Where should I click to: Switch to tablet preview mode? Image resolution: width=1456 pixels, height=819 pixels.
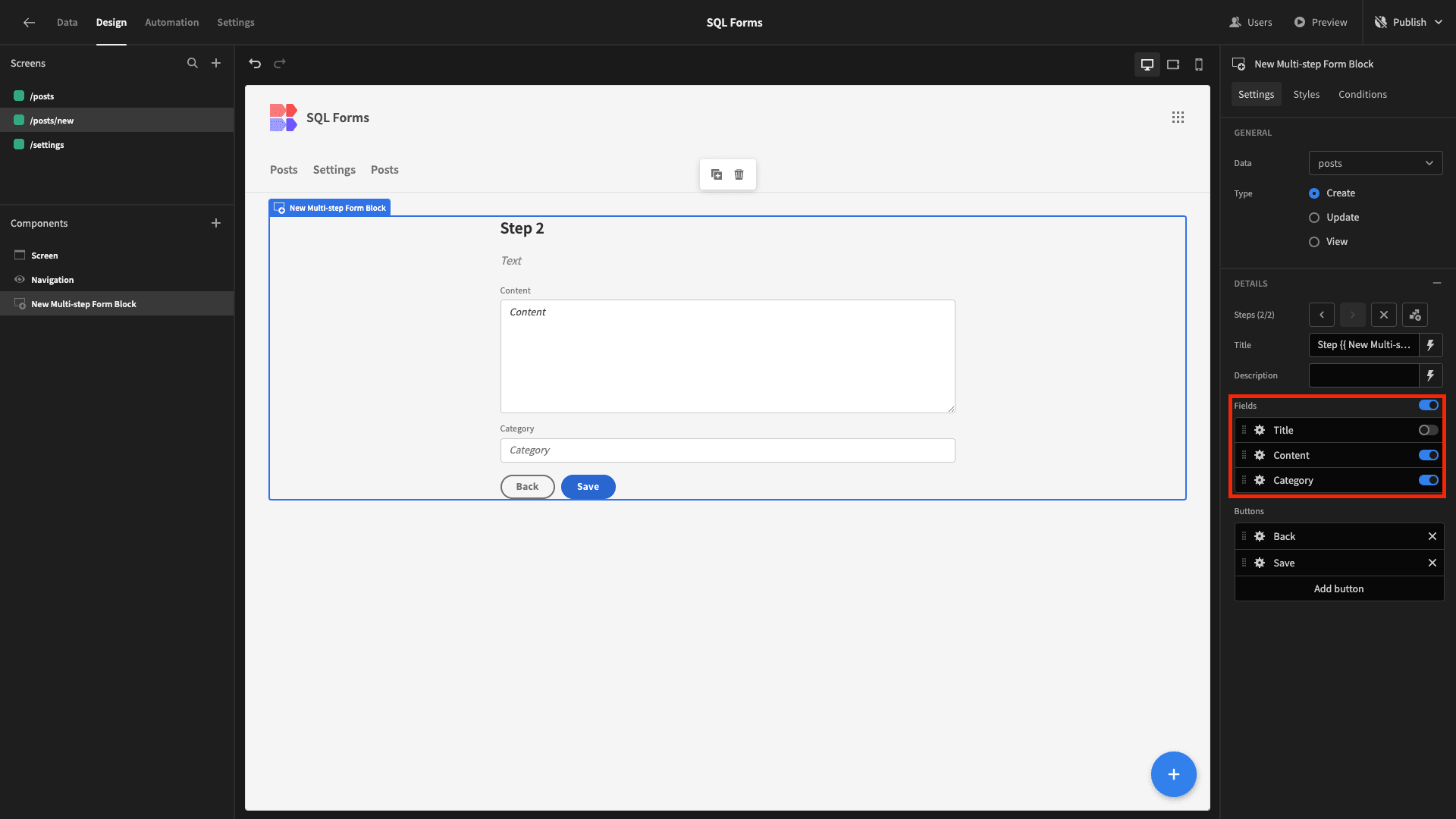pyautogui.click(x=1173, y=64)
